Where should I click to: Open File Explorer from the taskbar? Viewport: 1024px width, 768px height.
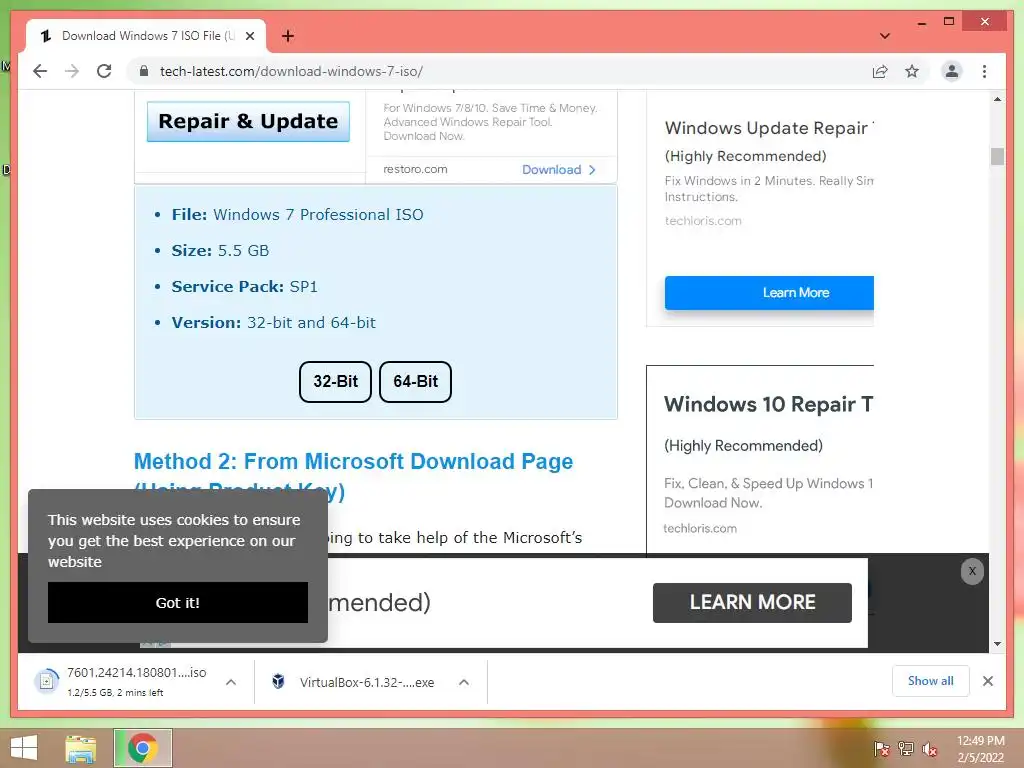tap(81, 748)
